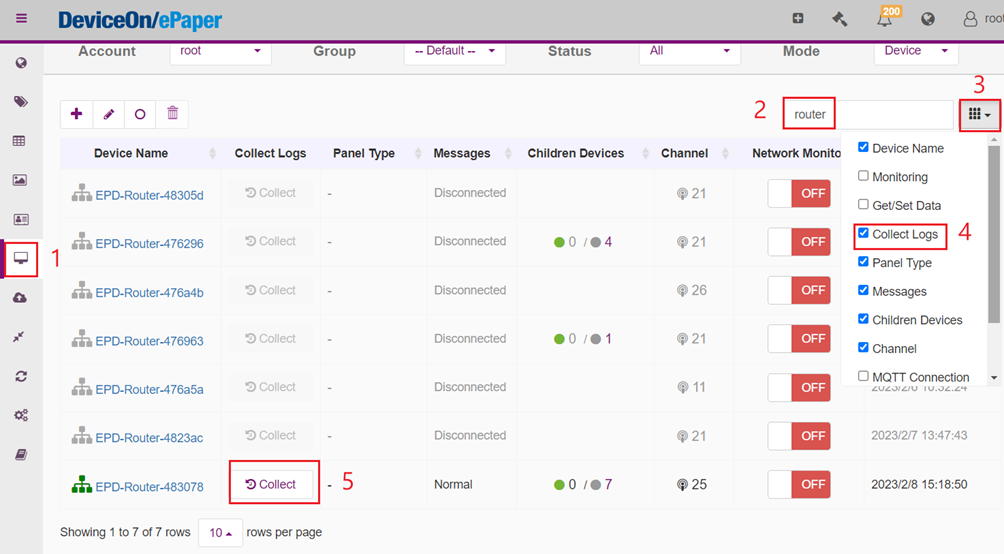Check the Get/Set Data column option
This screenshot has height=554, width=1004.
click(863, 205)
